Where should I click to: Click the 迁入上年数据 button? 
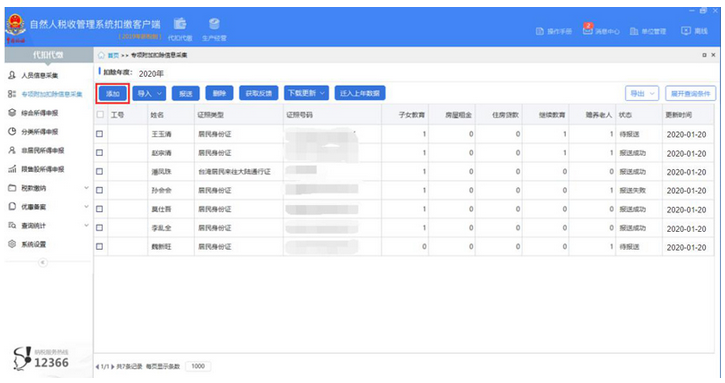point(360,93)
